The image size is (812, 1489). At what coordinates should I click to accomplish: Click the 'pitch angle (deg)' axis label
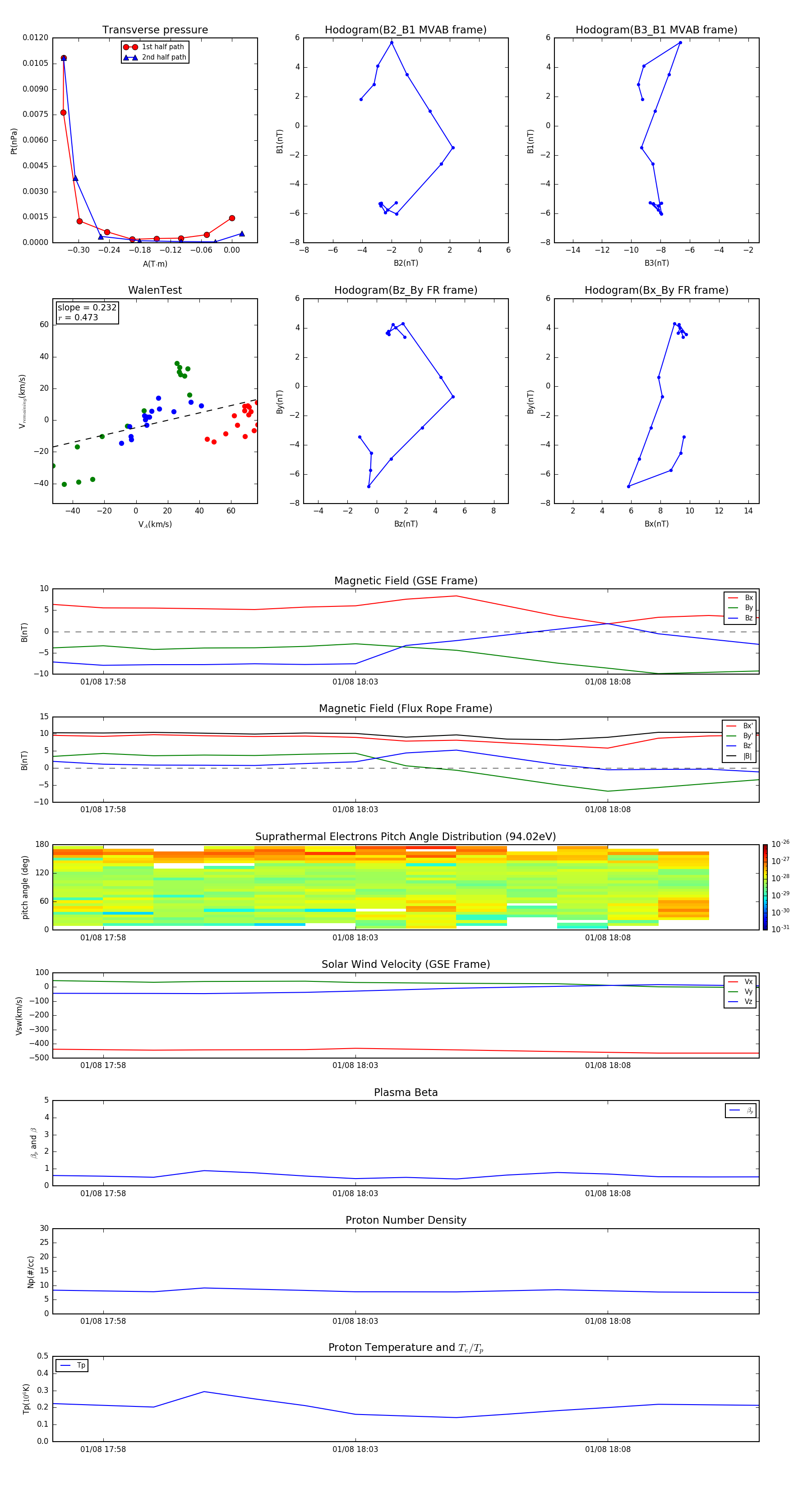pyautogui.click(x=25, y=887)
